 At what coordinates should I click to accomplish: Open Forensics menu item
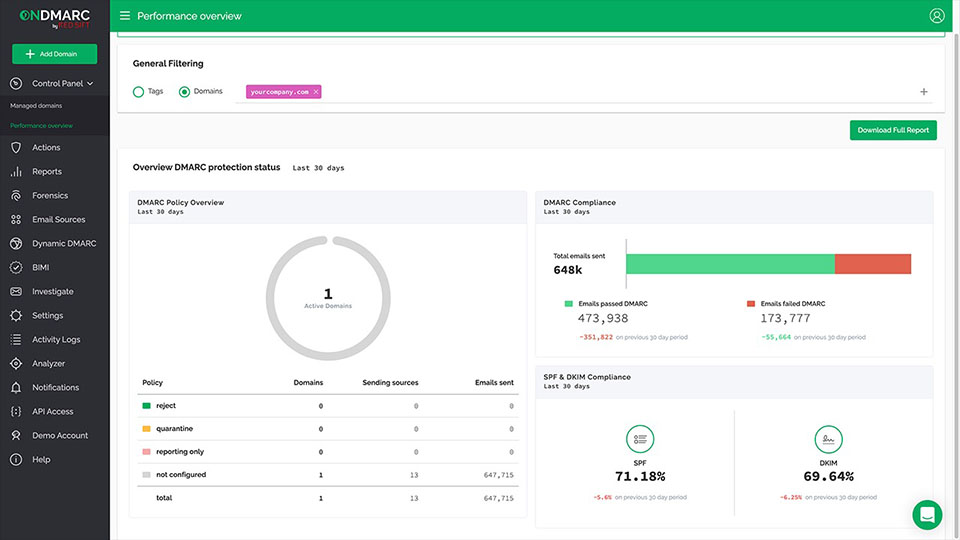pos(50,195)
